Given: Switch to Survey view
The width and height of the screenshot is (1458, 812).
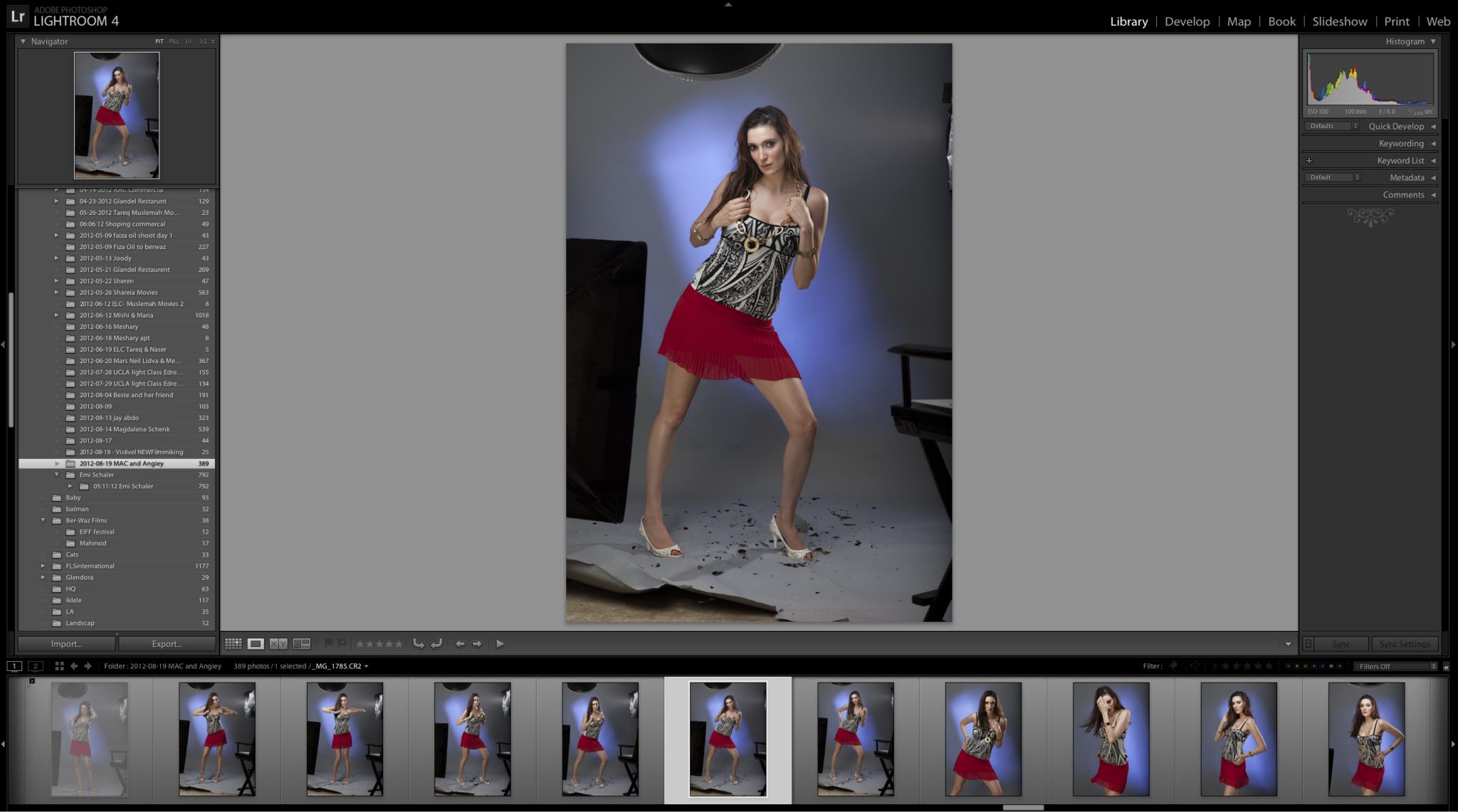Looking at the screenshot, I should (302, 643).
